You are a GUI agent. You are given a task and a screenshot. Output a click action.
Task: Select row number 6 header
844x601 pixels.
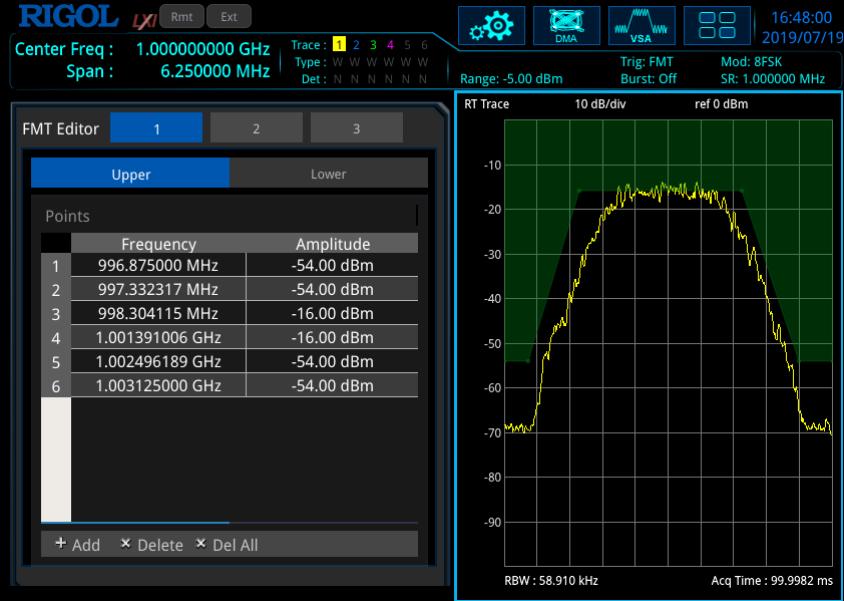pos(56,386)
